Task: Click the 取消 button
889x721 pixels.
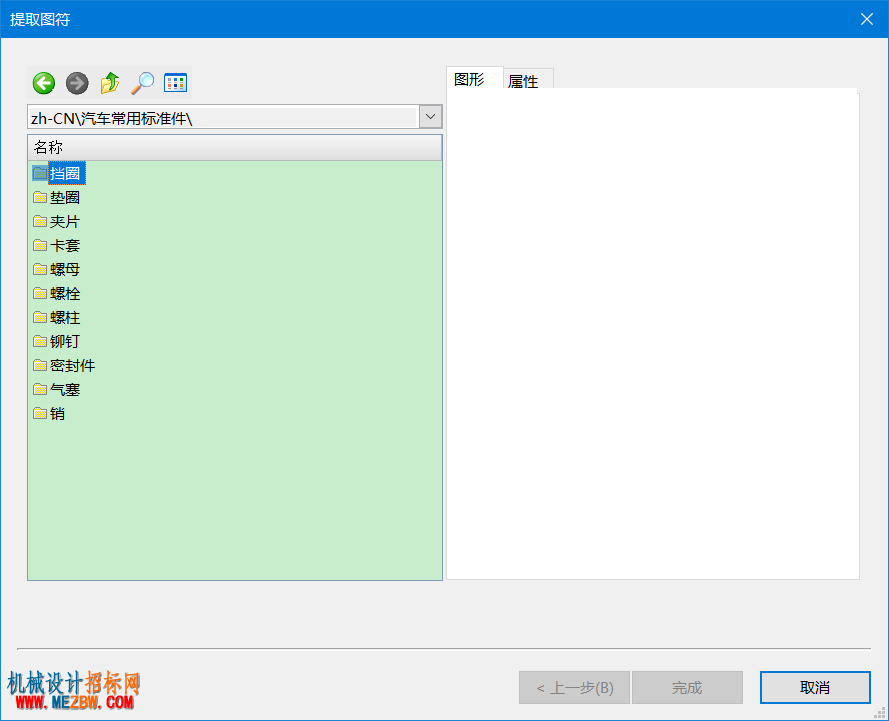Action: point(815,688)
